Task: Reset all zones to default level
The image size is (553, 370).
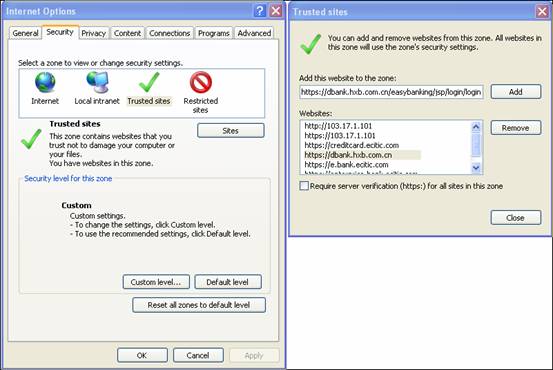Action: [x=199, y=305]
